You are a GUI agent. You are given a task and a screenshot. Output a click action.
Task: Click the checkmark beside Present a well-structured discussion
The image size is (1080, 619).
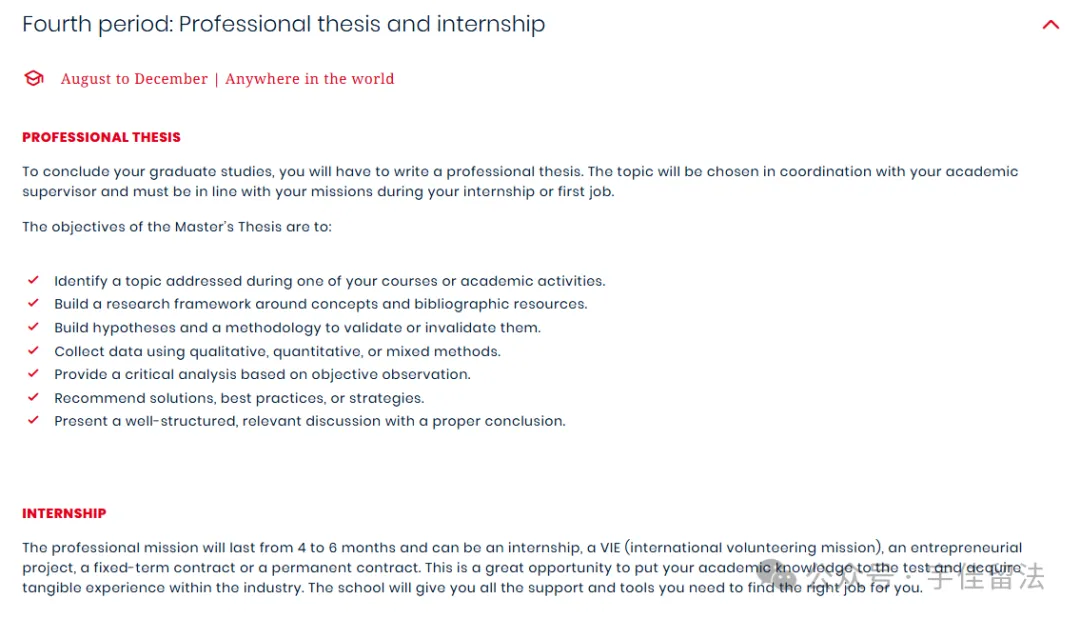click(x=33, y=420)
